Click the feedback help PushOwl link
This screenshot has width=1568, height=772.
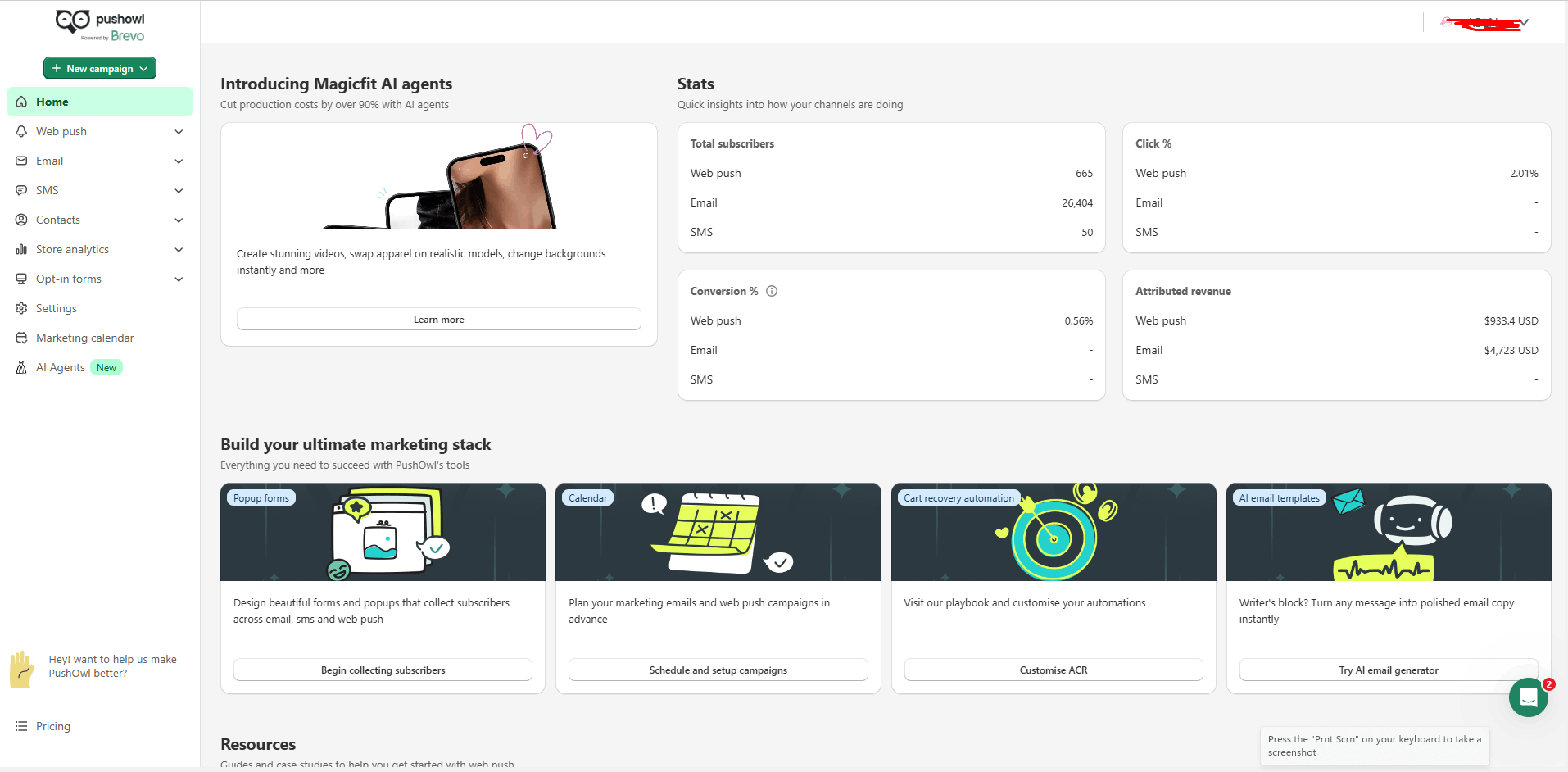[x=112, y=666]
